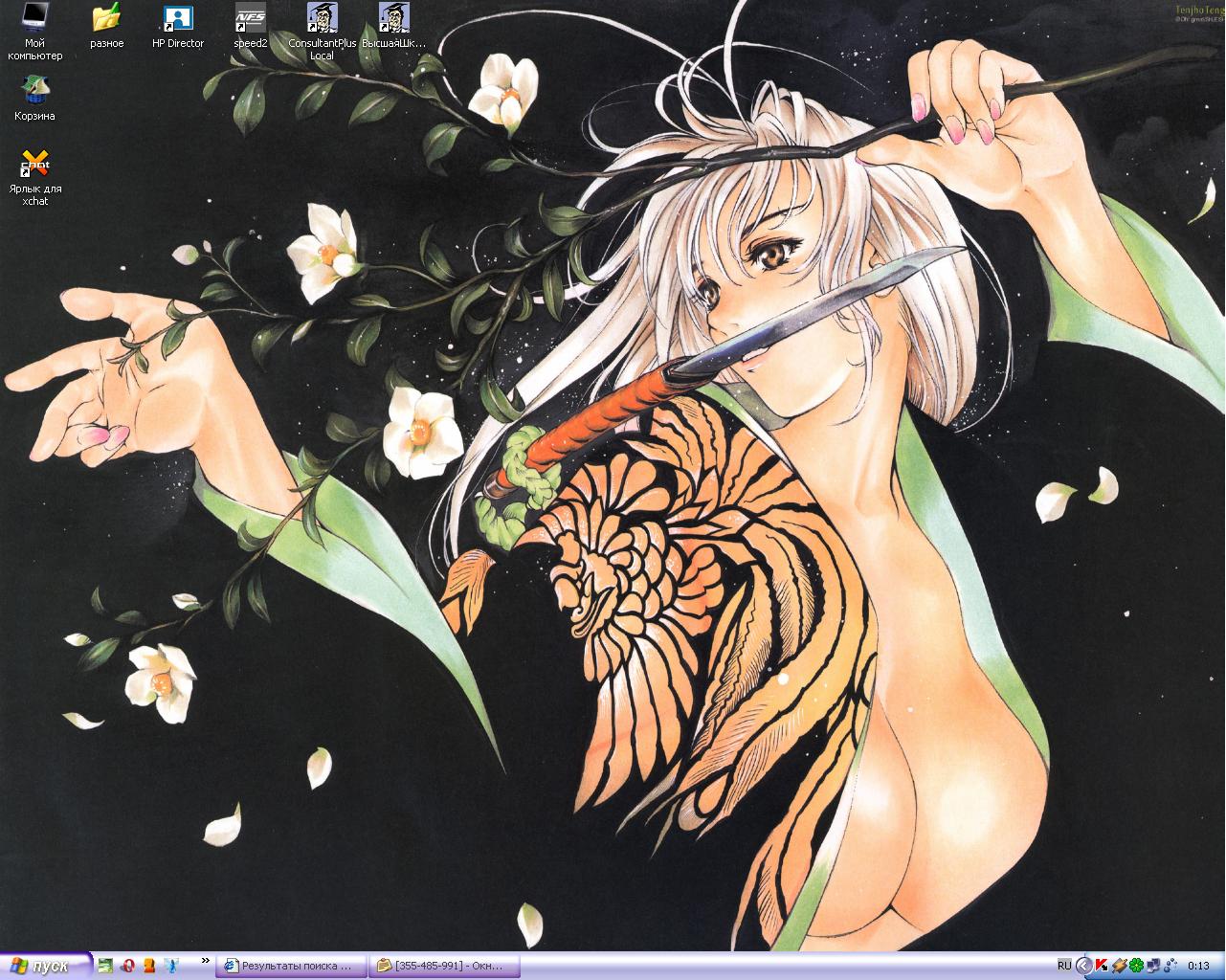
Task: Click the network connection tray icon
Action: pos(1153,966)
